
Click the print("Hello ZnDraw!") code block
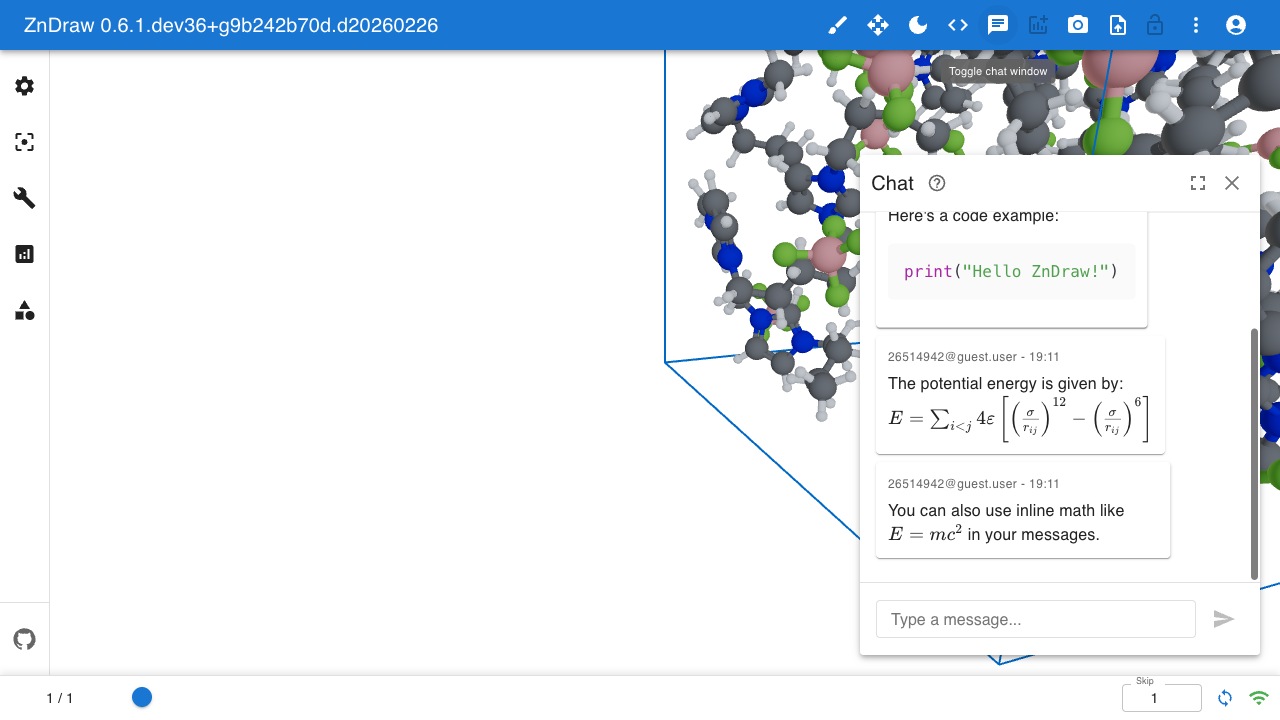click(x=1011, y=271)
